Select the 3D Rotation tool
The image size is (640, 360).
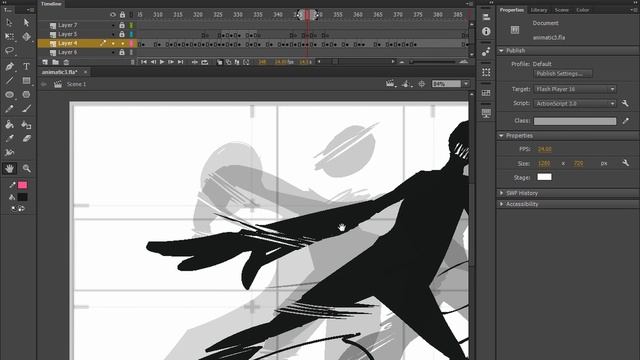click(x=27, y=36)
